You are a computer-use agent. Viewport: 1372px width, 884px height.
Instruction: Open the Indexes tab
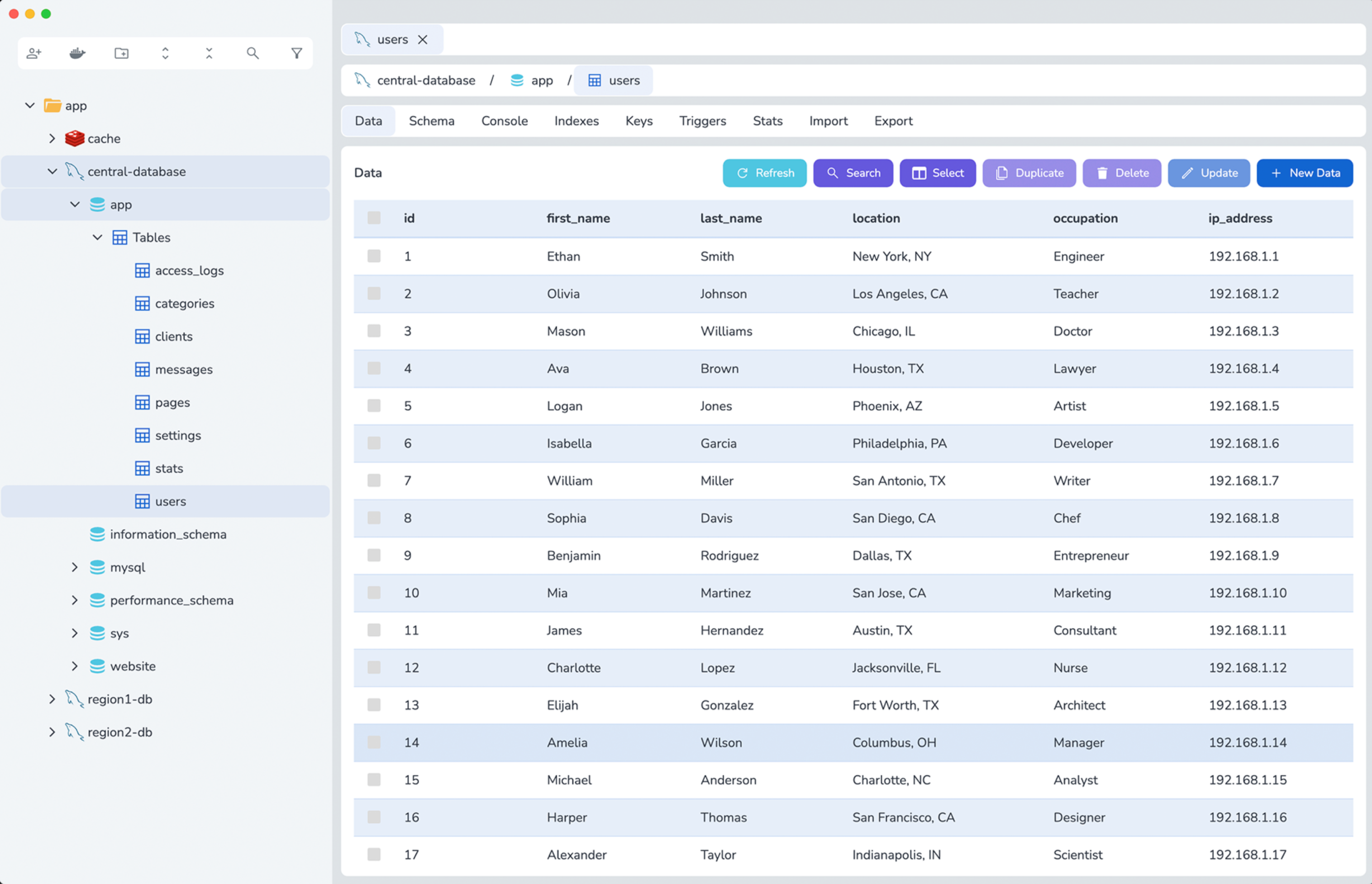(x=576, y=121)
